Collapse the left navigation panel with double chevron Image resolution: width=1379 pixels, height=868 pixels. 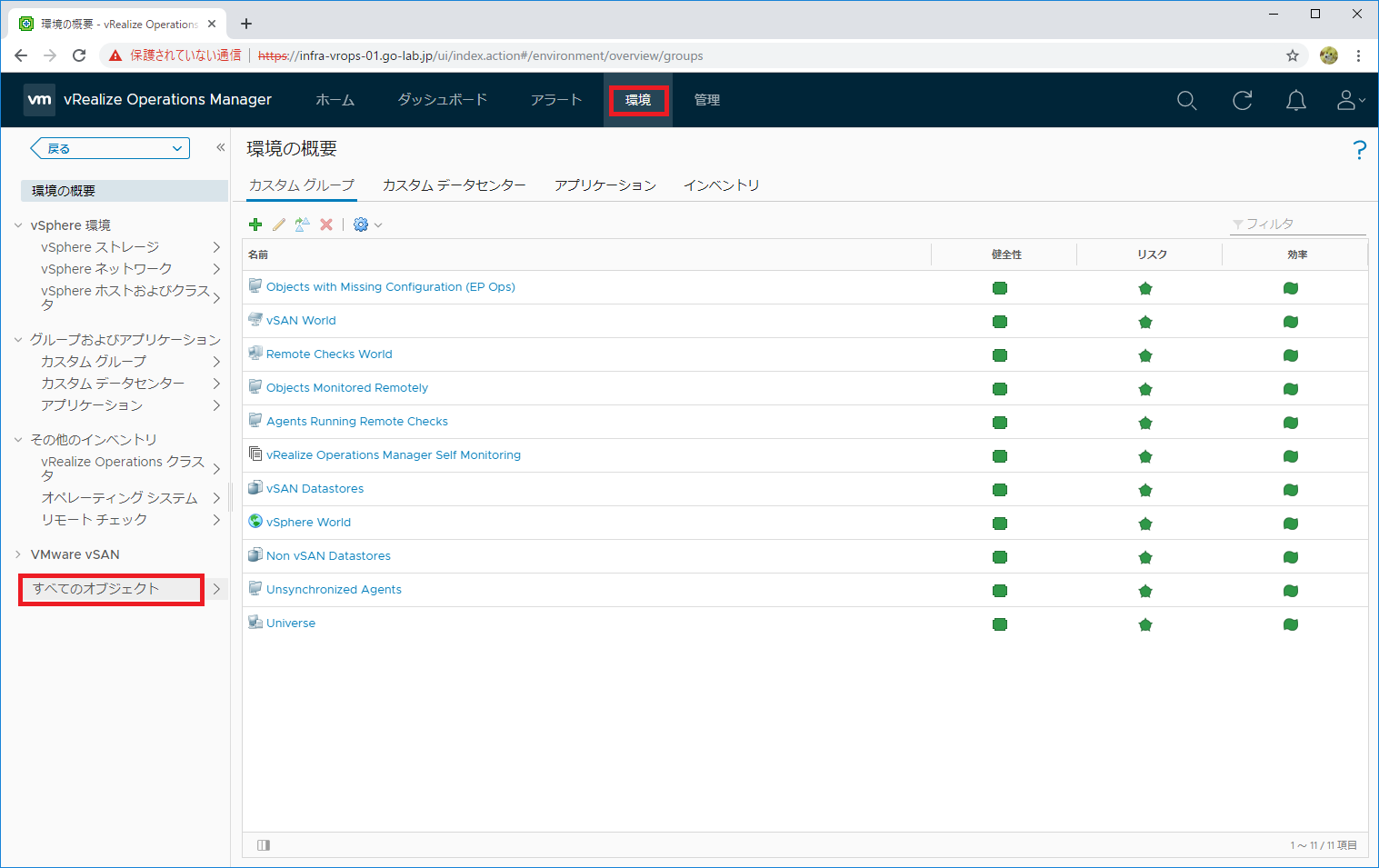(x=220, y=147)
